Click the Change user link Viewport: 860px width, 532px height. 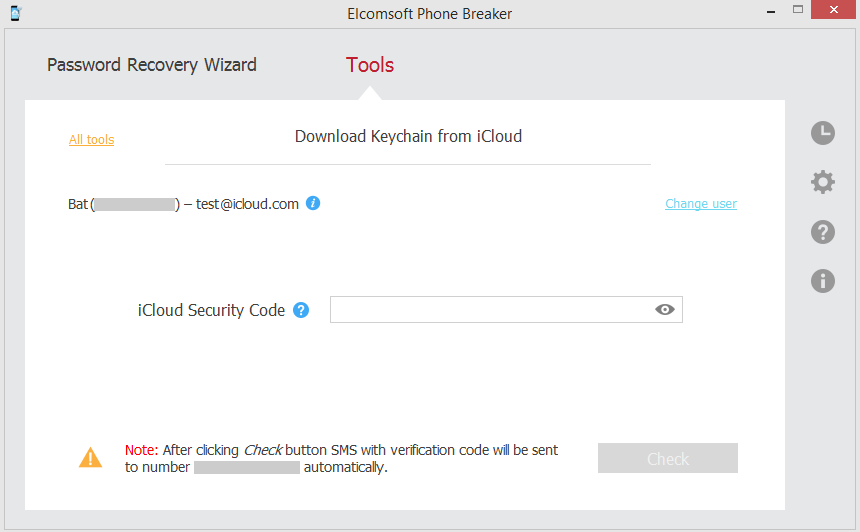click(x=701, y=204)
